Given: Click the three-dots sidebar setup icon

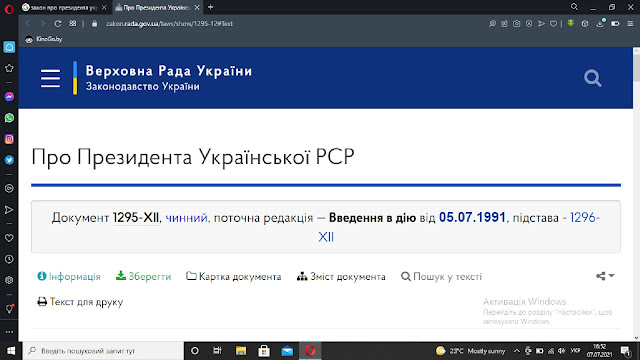Looking at the screenshot, I should coord(9,332).
